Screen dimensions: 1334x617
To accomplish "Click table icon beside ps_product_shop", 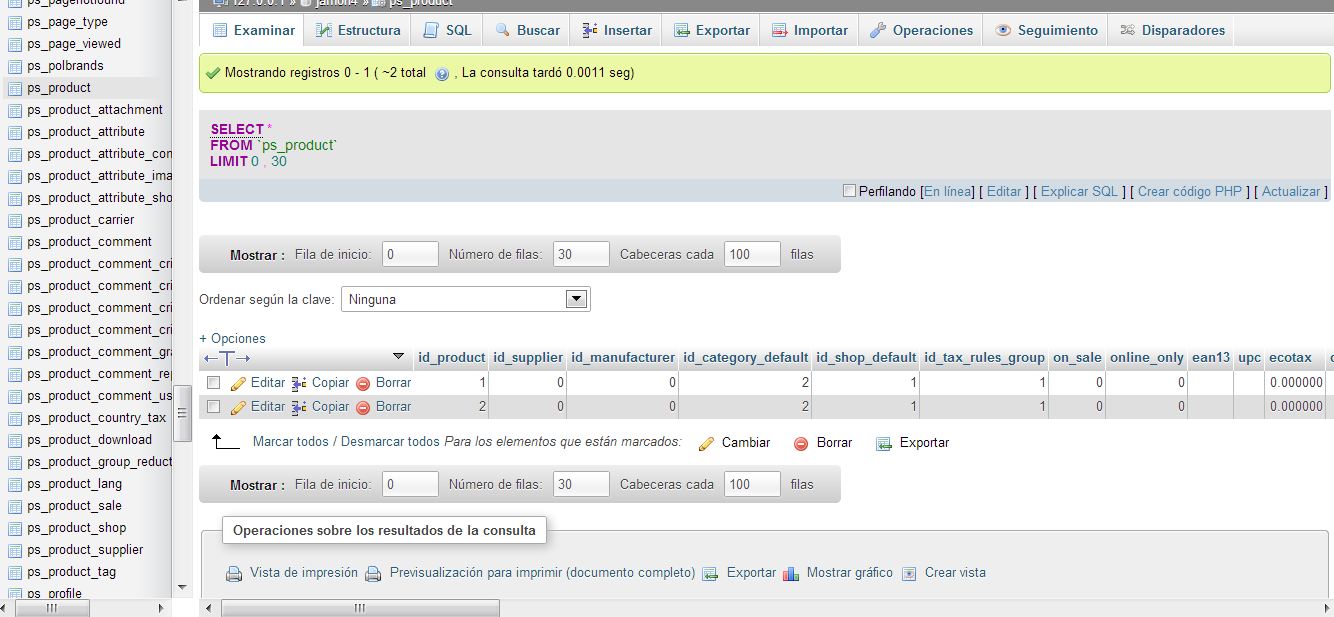I will [x=14, y=528].
